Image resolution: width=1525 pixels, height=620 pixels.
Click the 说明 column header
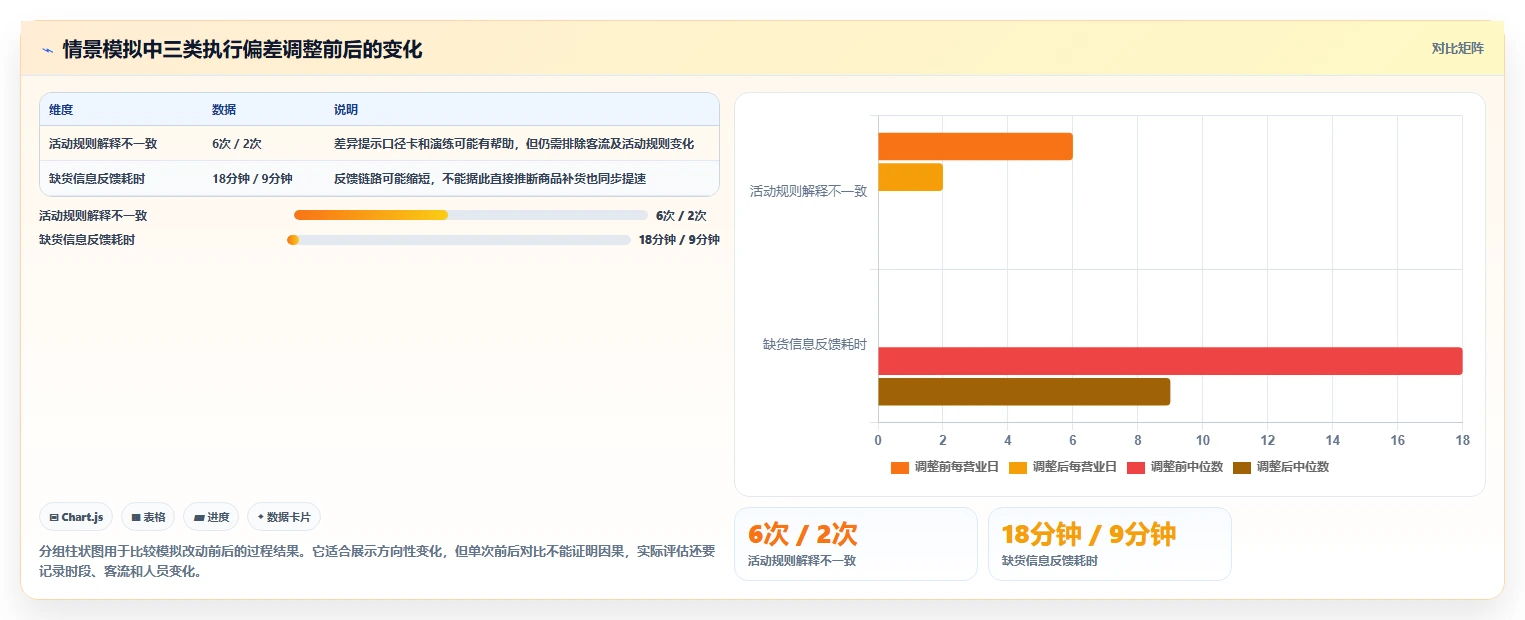[346, 110]
